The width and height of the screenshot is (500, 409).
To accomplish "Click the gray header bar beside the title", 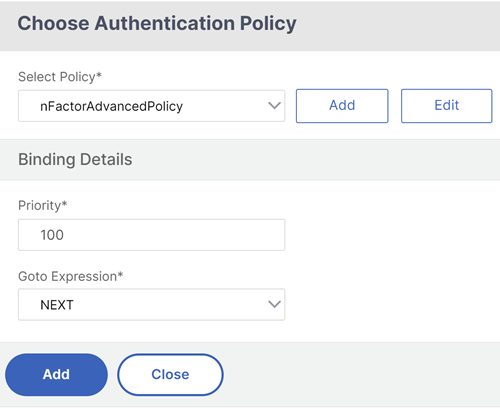I will pyautogui.click(x=397, y=25).
